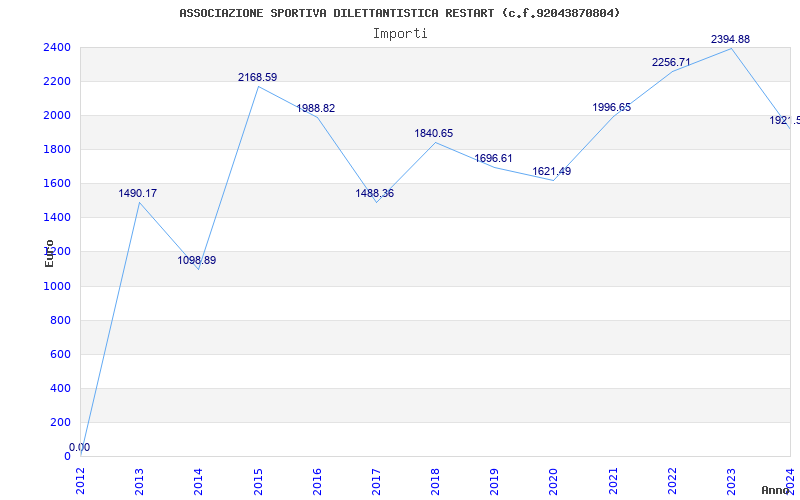This screenshot has height=500, width=800.
Task: Click the 1800 y-axis tick label
Action: (58, 149)
